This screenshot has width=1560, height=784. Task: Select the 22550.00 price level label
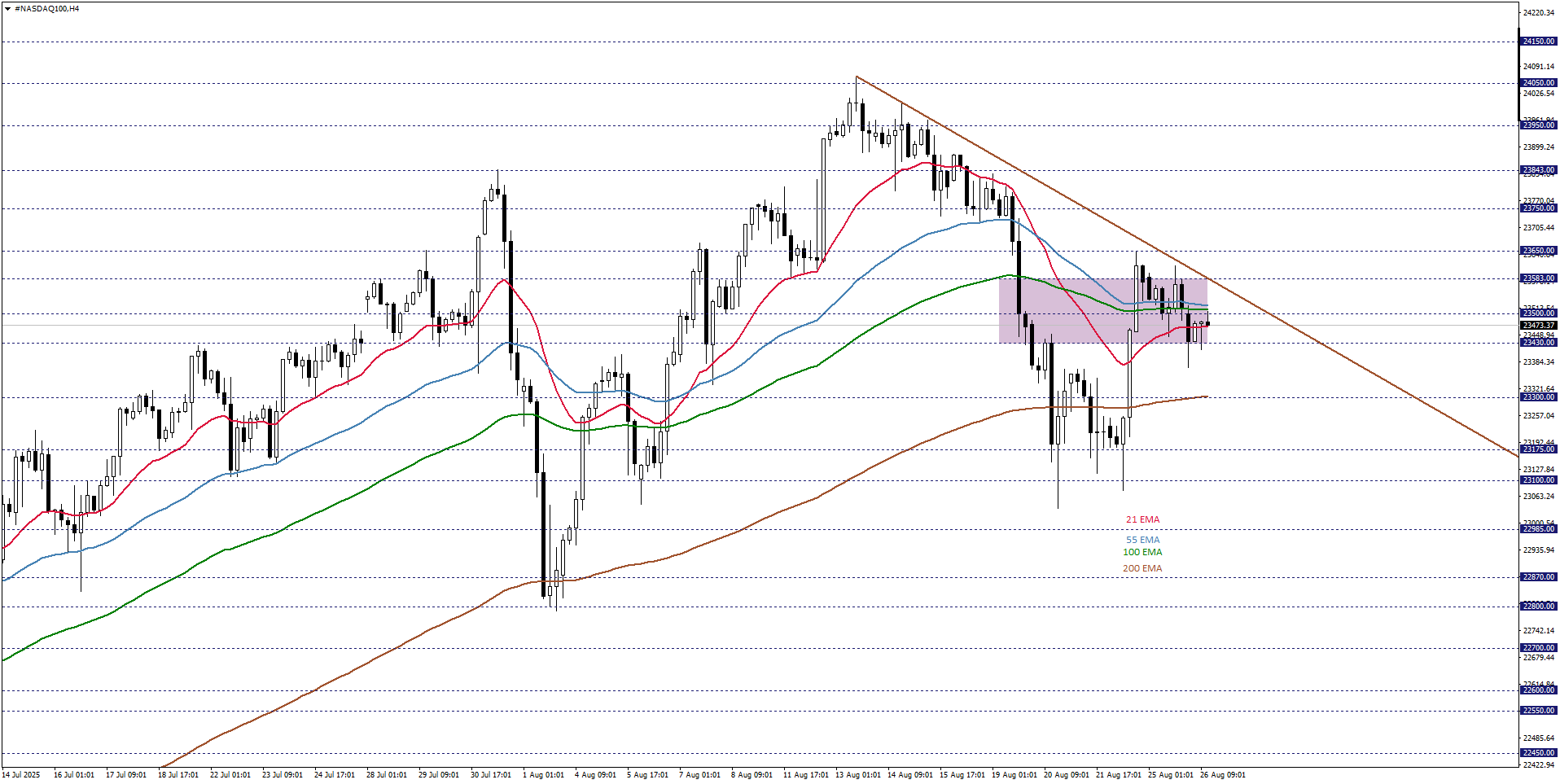(1538, 711)
